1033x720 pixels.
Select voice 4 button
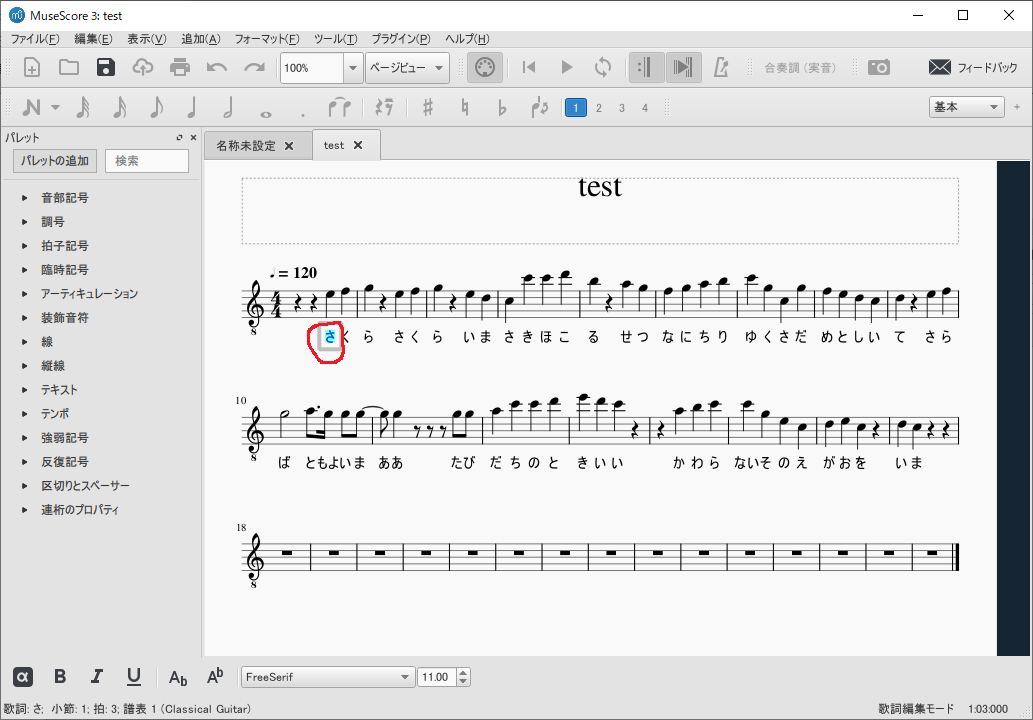click(645, 107)
